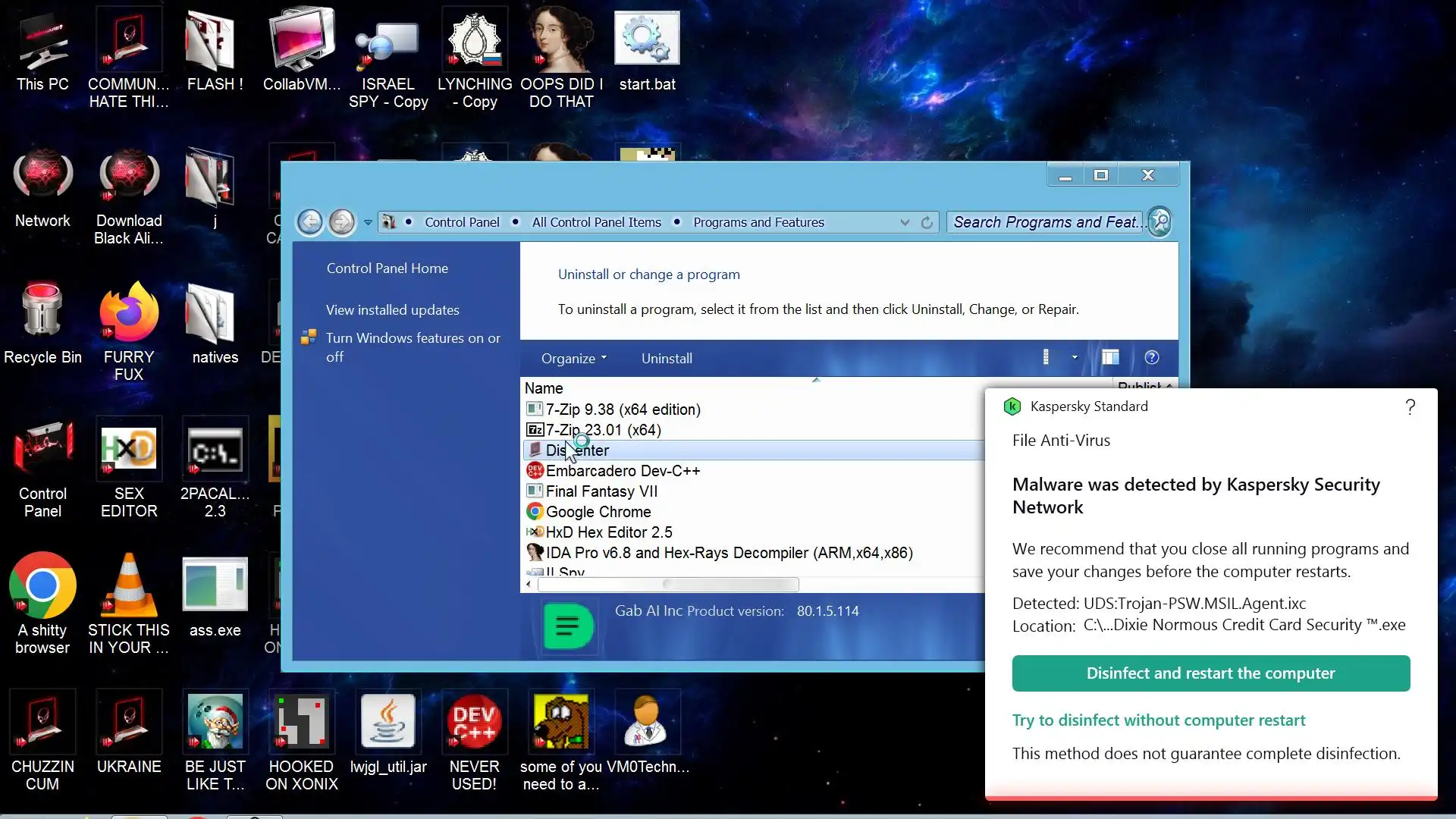Click Control Panel breadcrumb item
Image resolution: width=1456 pixels, height=819 pixels.
462,222
